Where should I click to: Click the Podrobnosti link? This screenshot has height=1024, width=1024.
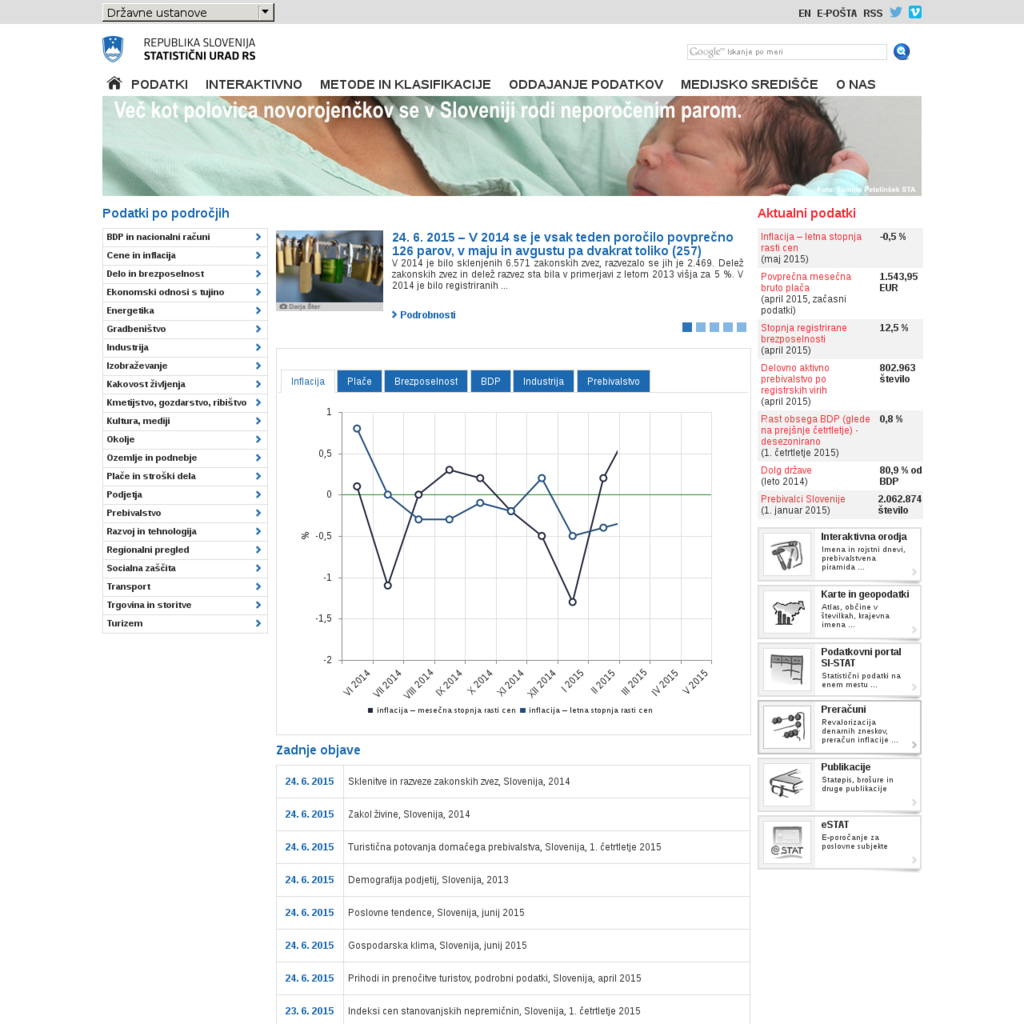425,314
